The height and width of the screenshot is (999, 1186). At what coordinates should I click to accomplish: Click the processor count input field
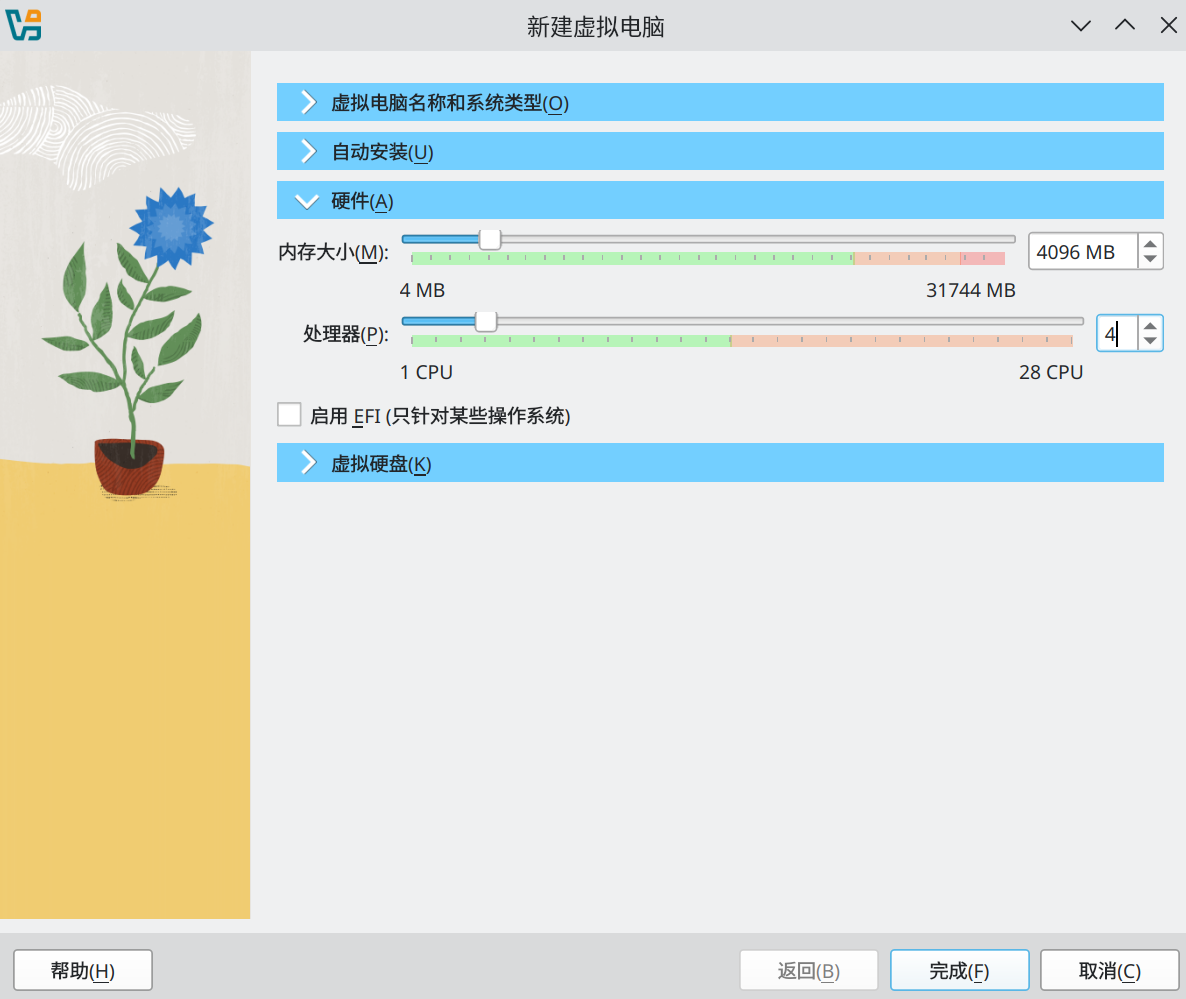(x=1117, y=334)
